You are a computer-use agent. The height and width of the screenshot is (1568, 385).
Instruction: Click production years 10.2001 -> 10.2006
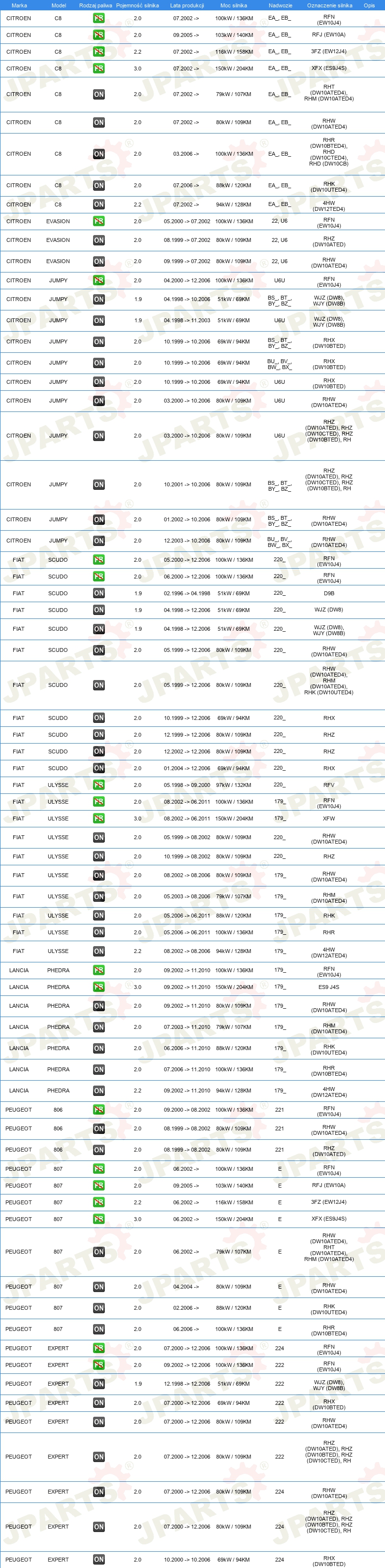tap(187, 484)
